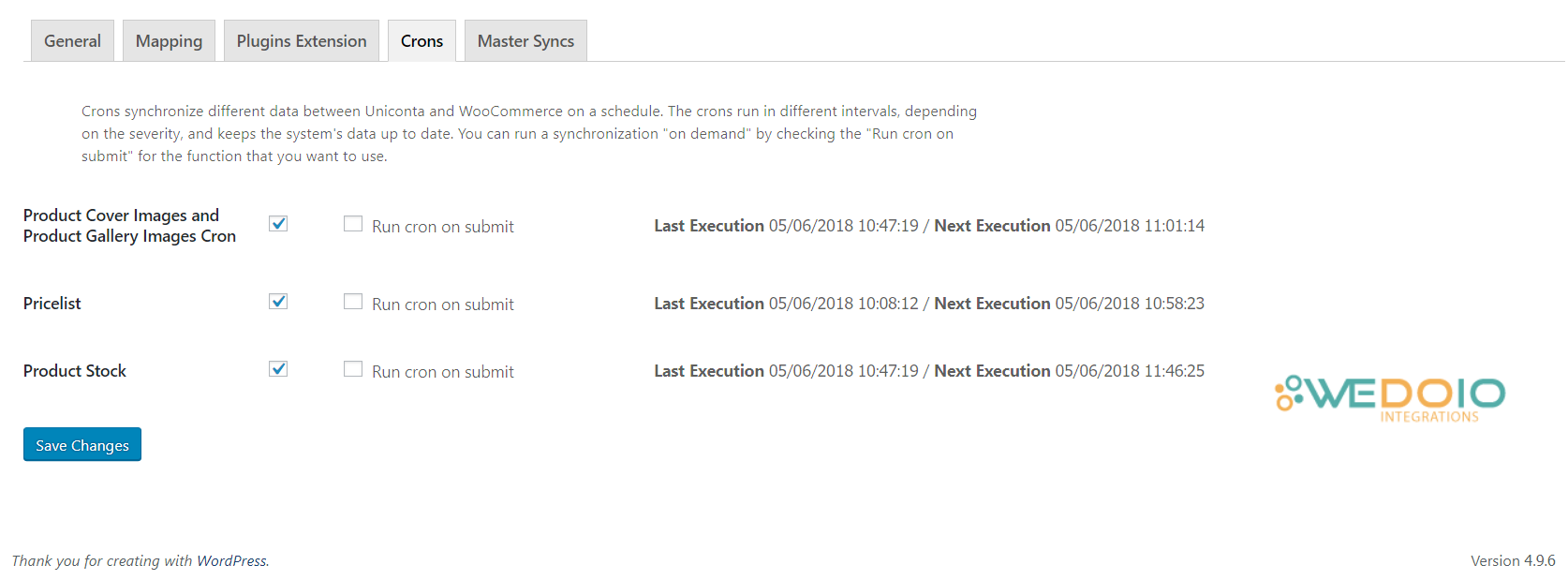The height and width of the screenshot is (580, 1568).
Task: Select the Crons tab
Action: tap(422, 41)
